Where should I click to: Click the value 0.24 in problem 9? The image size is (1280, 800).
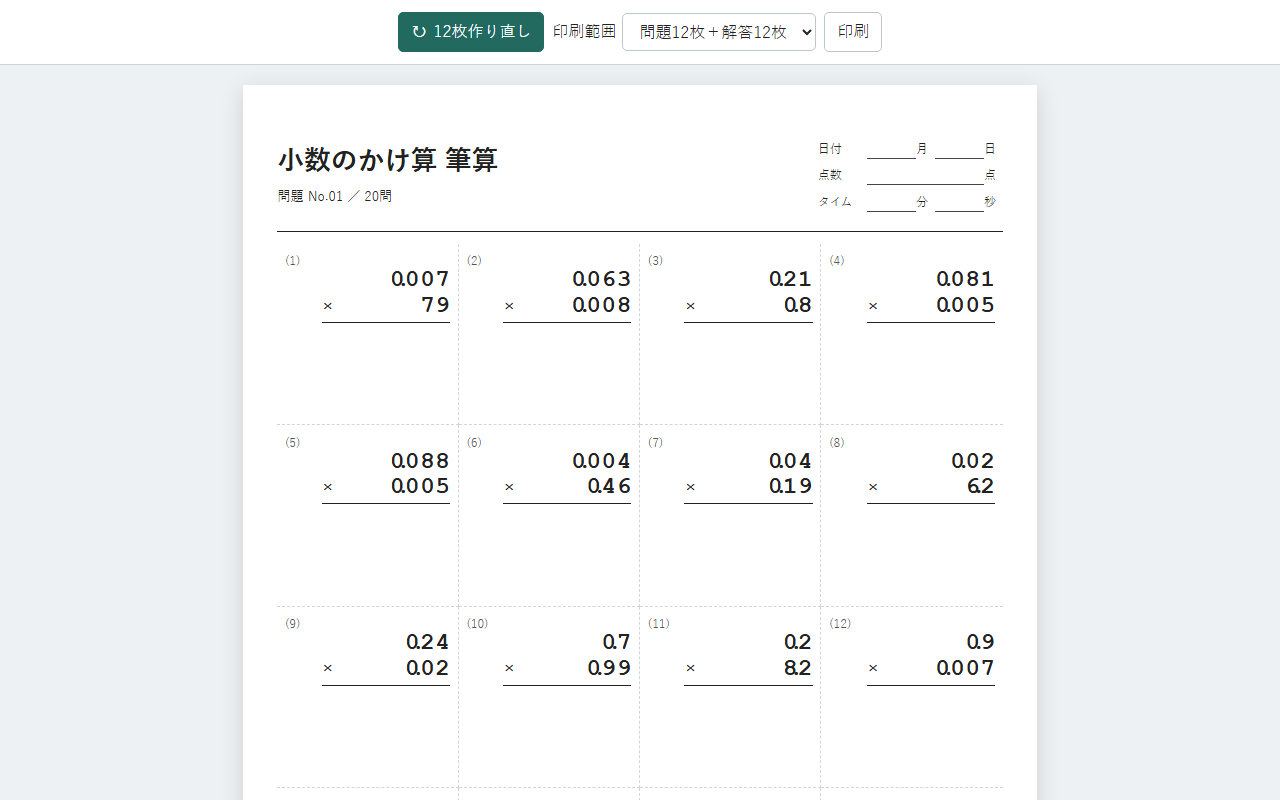[428, 642]
